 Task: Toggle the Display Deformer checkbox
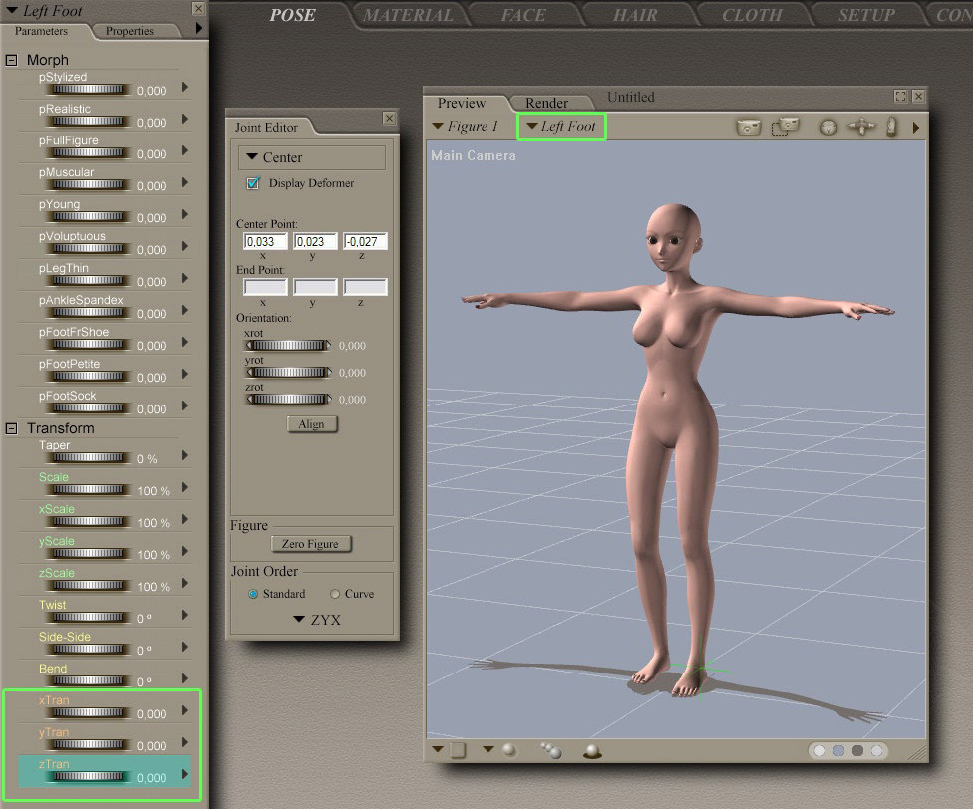point(253,184)
